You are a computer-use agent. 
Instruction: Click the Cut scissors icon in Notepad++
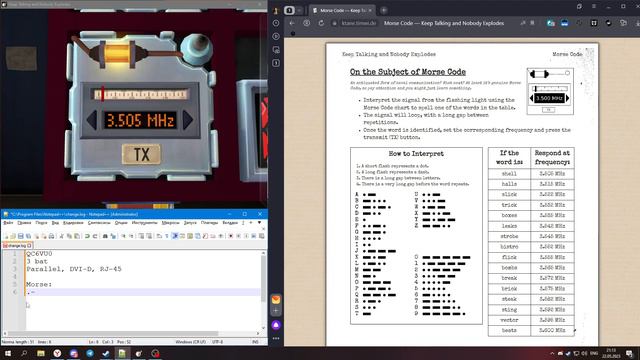click(61, 236)
